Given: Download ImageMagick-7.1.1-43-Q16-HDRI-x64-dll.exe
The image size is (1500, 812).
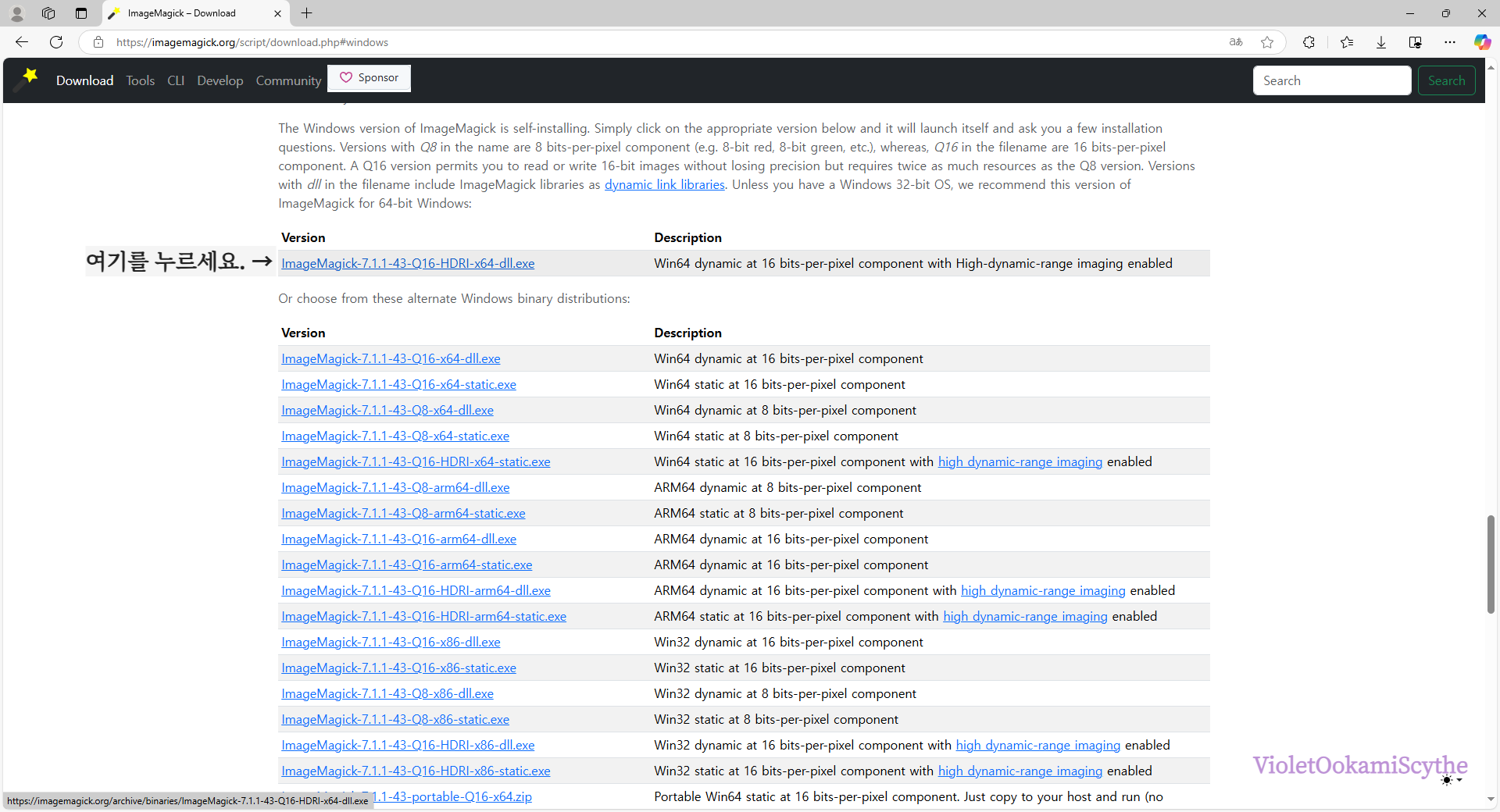Looking at the screenshot, I should 408,263.
